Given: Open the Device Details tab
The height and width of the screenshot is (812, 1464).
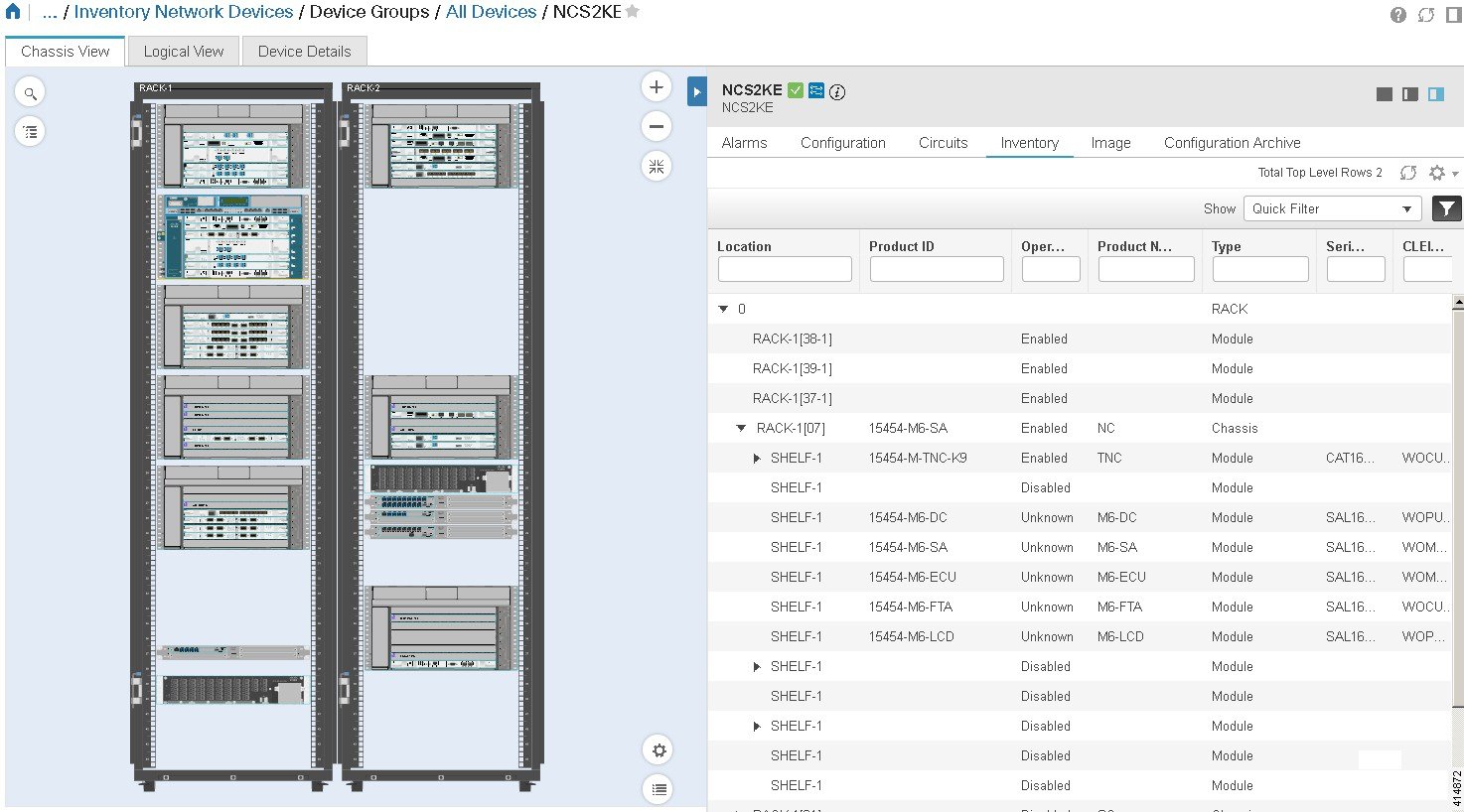Looking at the screenshot, I should (304, 52).
